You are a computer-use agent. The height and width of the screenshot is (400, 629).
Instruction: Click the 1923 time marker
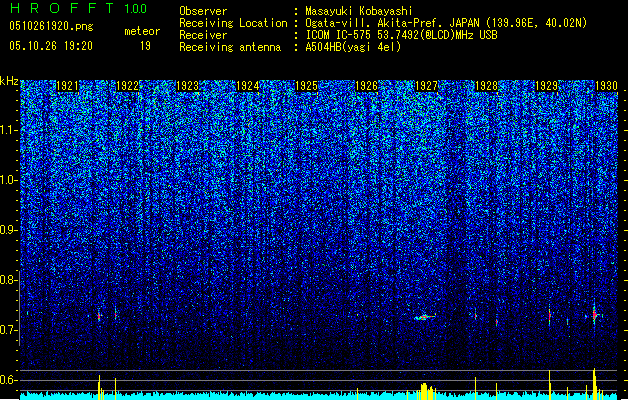pos(187,86)
